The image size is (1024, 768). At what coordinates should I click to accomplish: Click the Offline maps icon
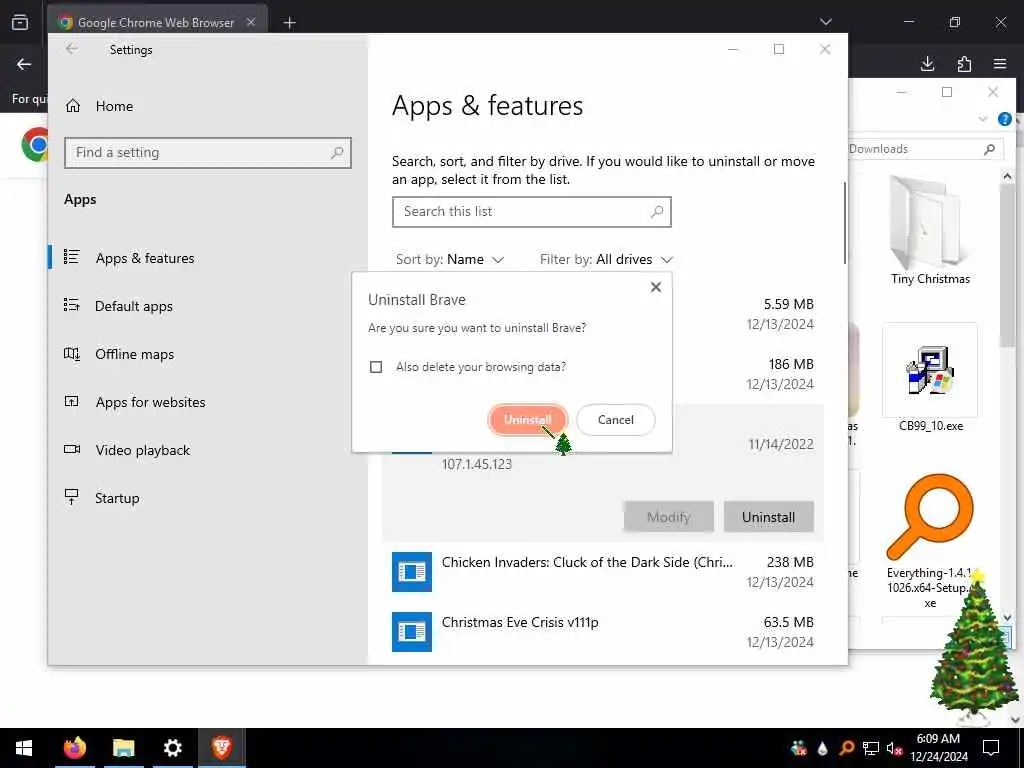[x=72, y=354]
